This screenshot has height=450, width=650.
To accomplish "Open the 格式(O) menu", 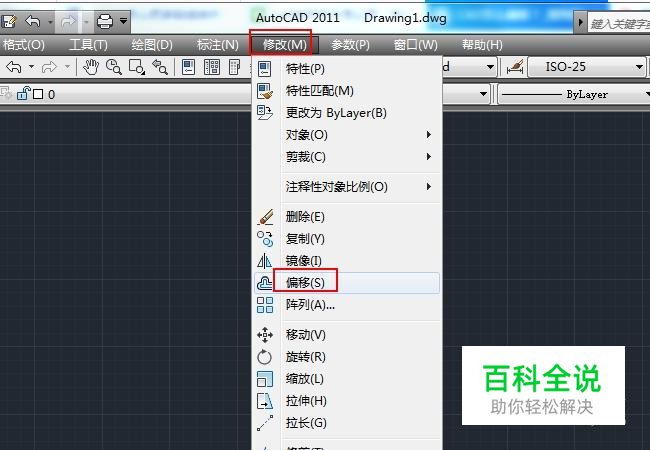I will point(24,45).
